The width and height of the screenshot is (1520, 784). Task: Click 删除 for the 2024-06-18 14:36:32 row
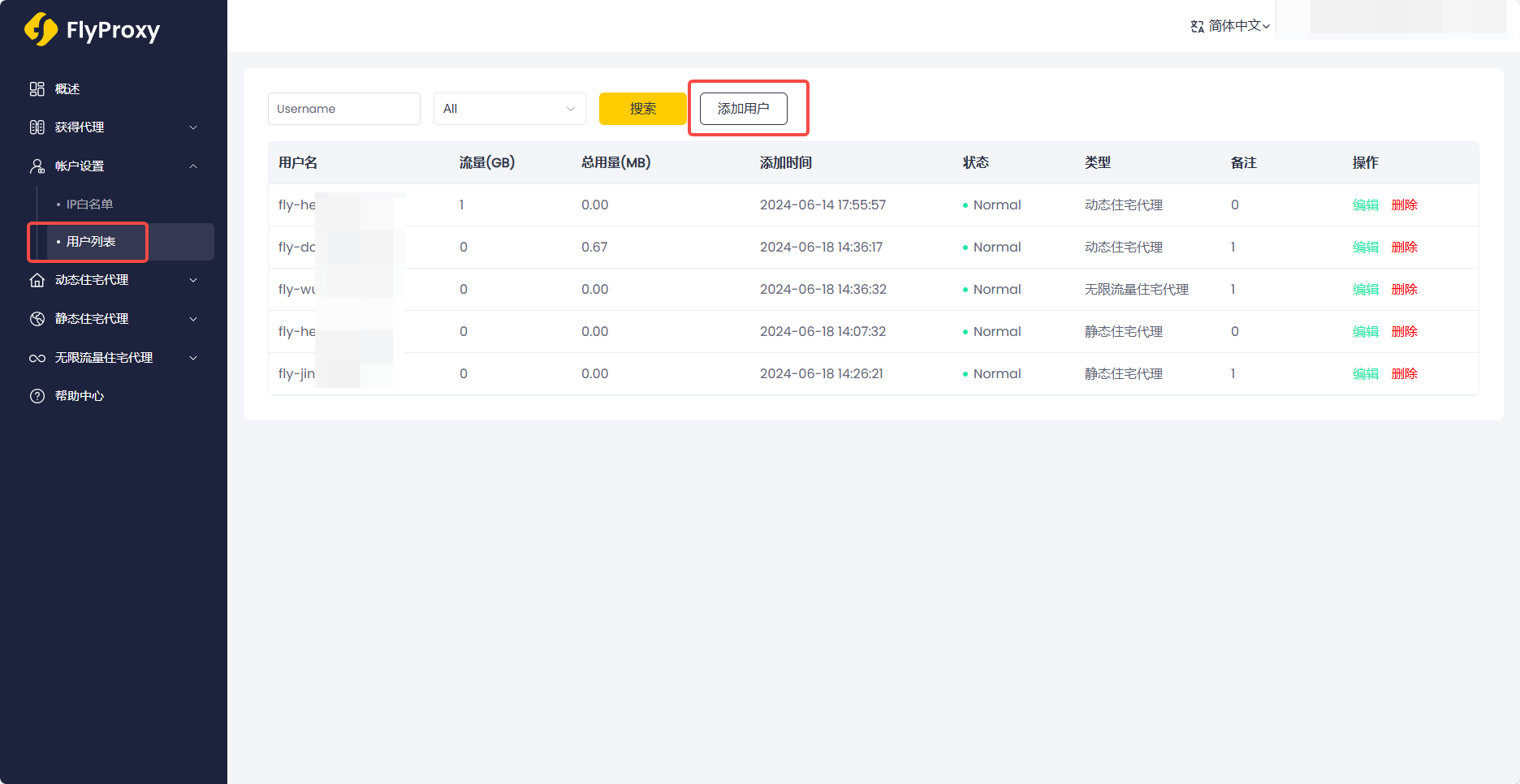pos(1405,290)
